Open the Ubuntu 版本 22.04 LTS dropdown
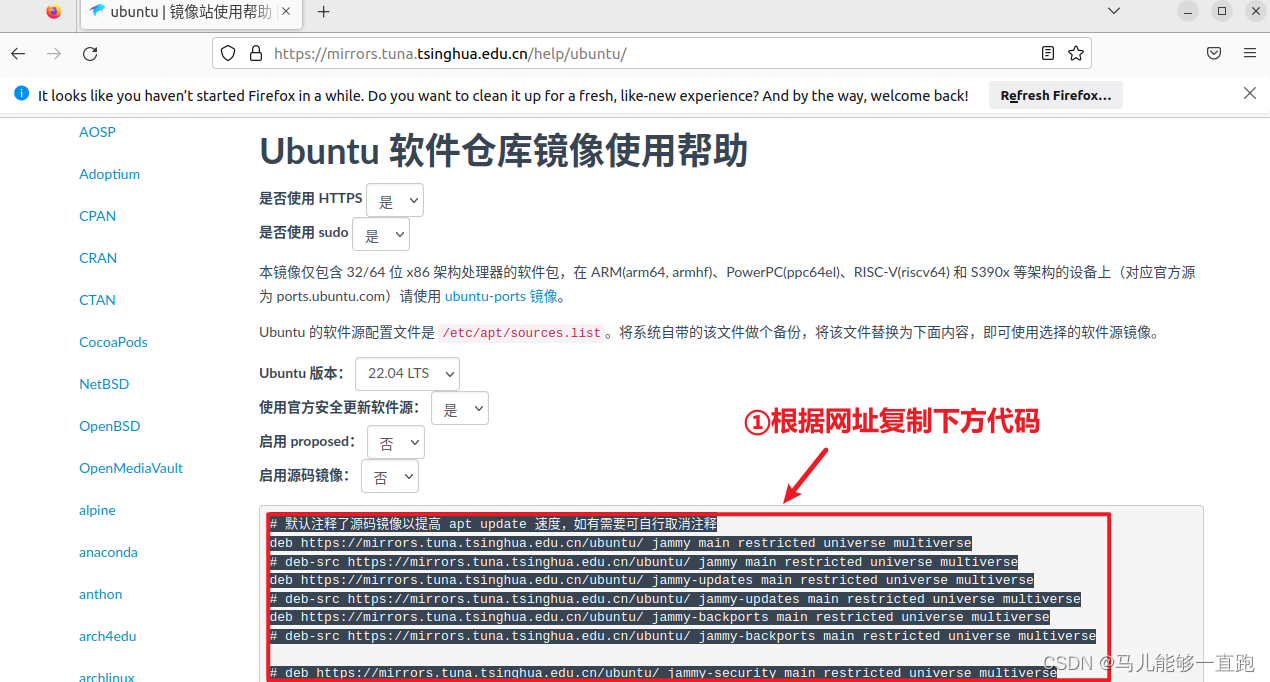Viewport: 1270px width, 682px height. 407,374
